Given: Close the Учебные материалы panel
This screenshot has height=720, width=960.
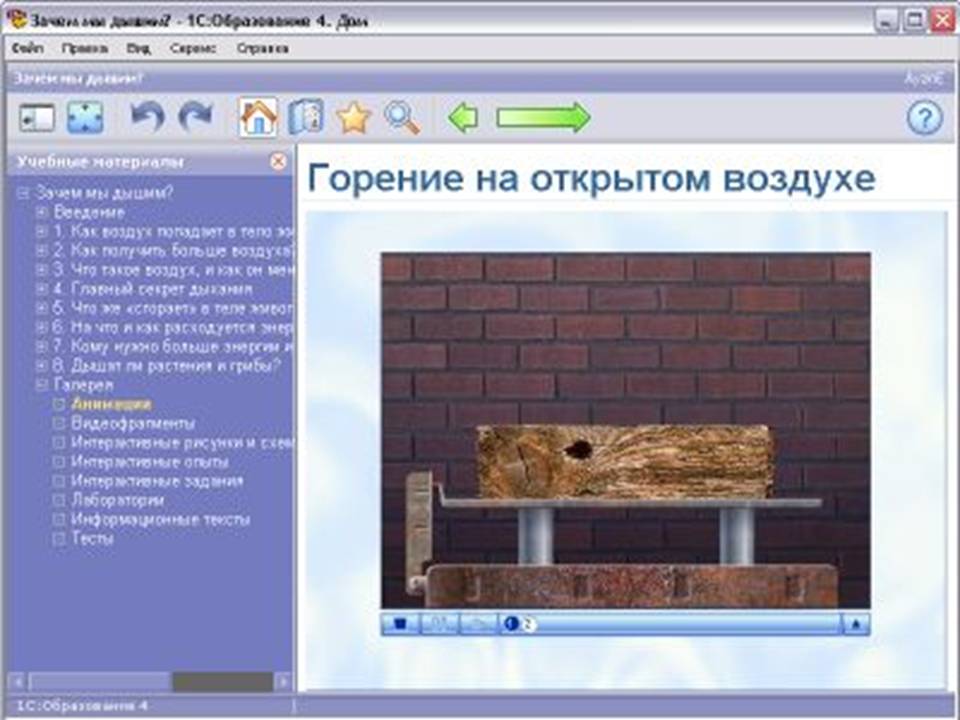Looking at the screenshot, I should (x=278, y=161).
